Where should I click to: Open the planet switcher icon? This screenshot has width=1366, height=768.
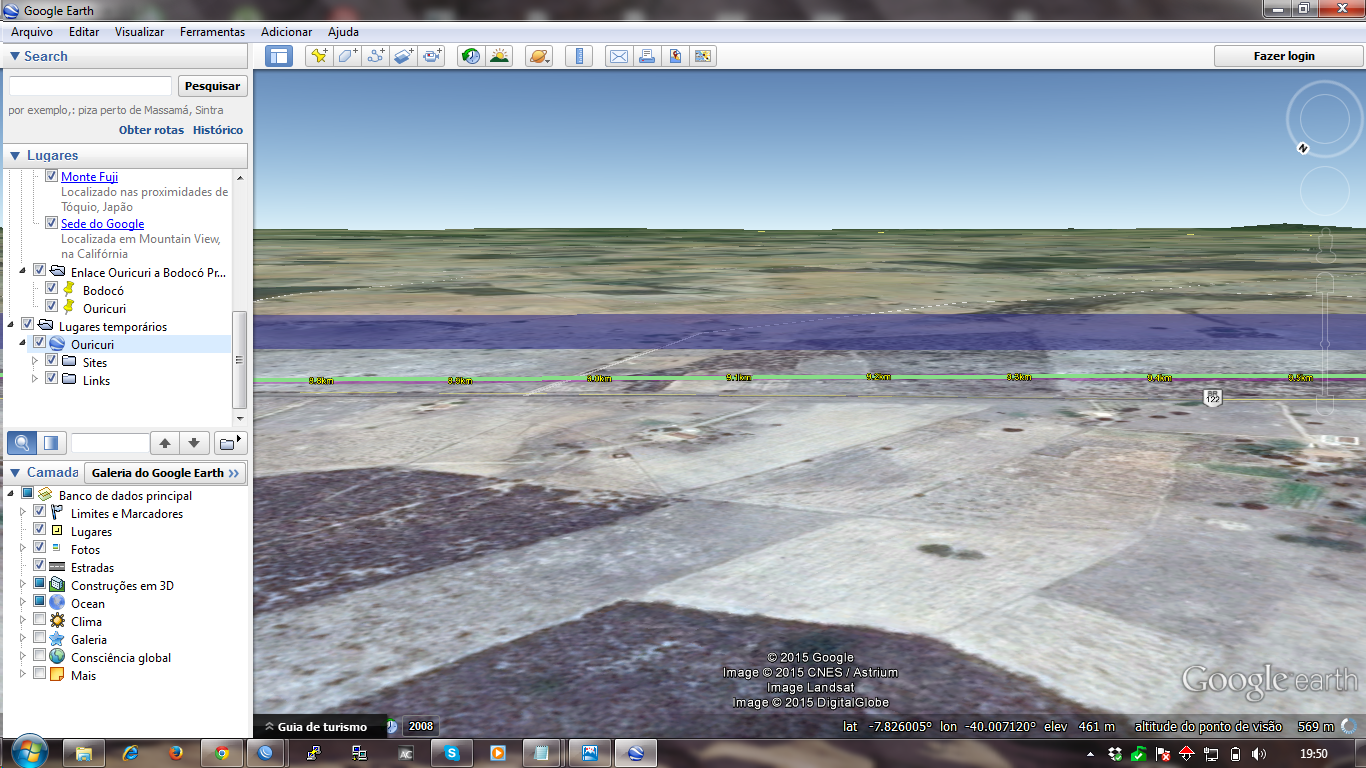539,56
